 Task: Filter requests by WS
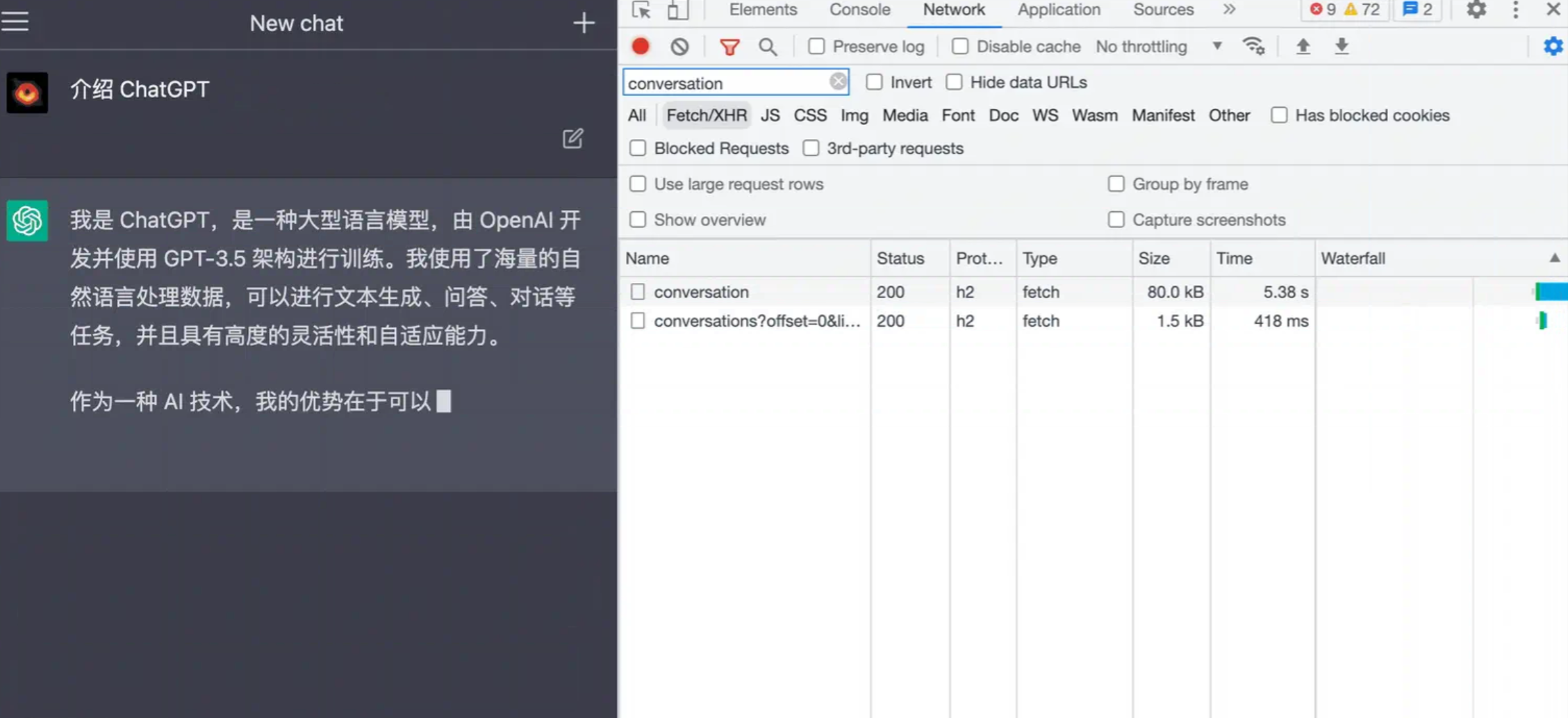click(x=1045, y=115)
